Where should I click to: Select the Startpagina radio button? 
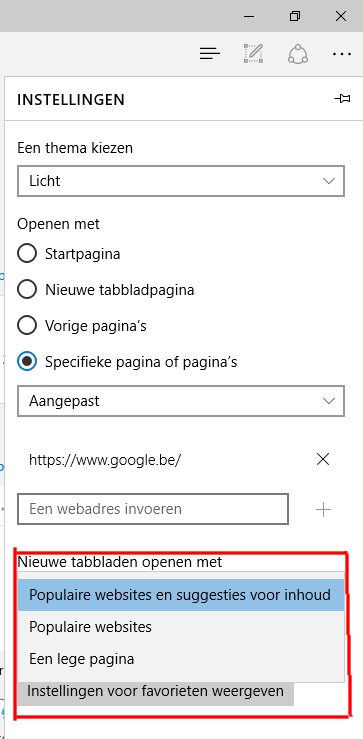pos(27,254)
